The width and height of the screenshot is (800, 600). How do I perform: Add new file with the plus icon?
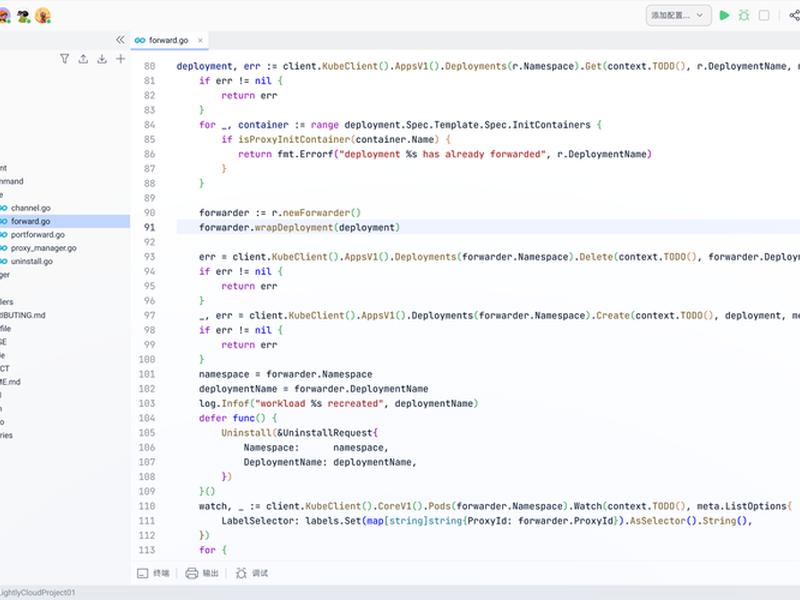pyautogui.click(x=120, y=59)
